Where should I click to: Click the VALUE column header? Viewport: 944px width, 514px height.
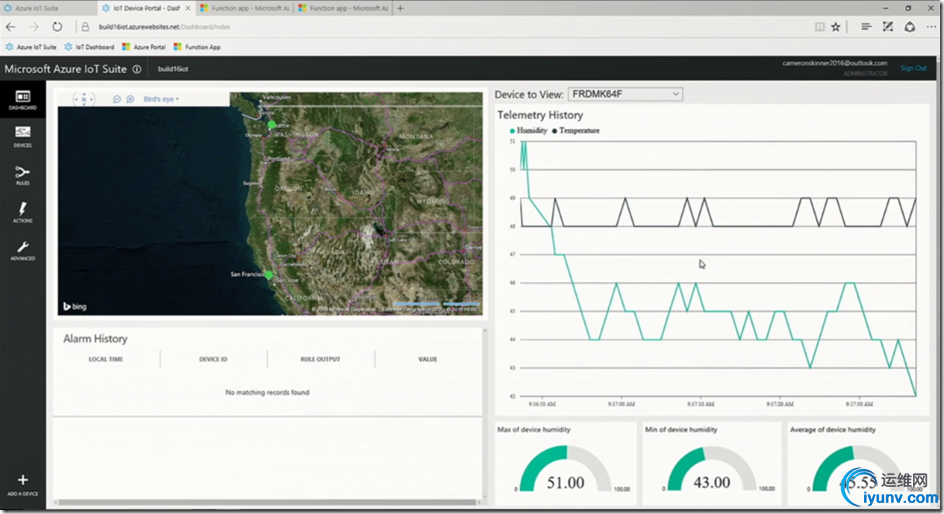click(x=427, y=359)
